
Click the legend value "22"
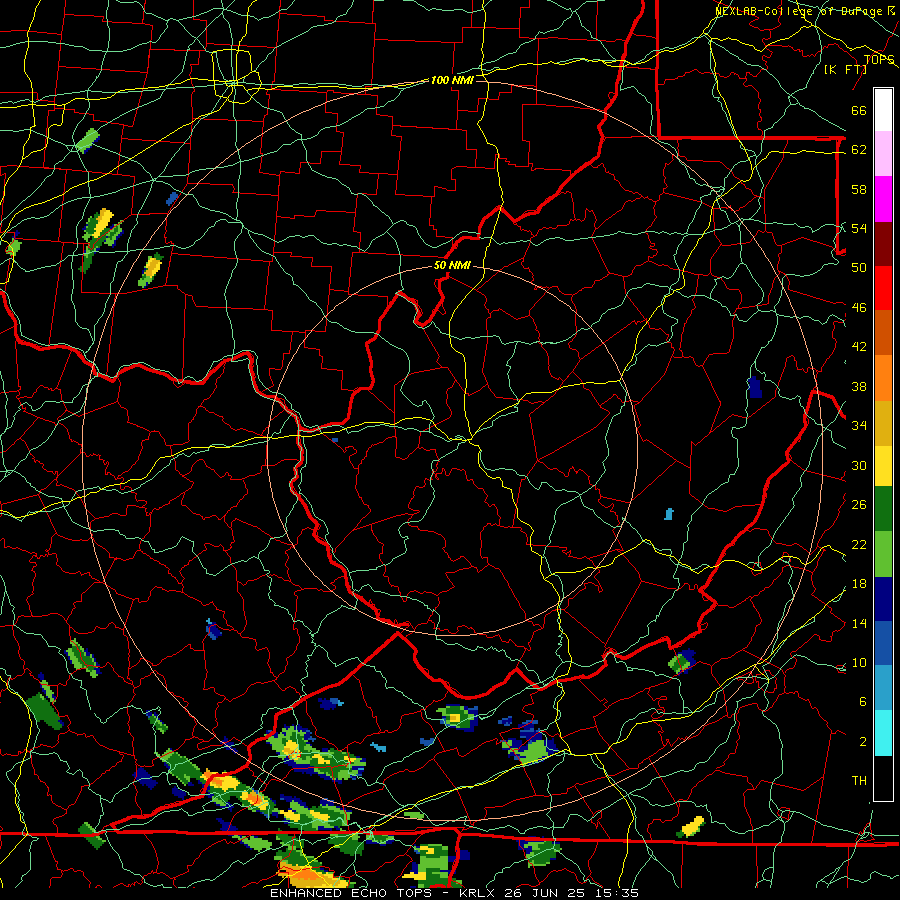coord(859,544)
